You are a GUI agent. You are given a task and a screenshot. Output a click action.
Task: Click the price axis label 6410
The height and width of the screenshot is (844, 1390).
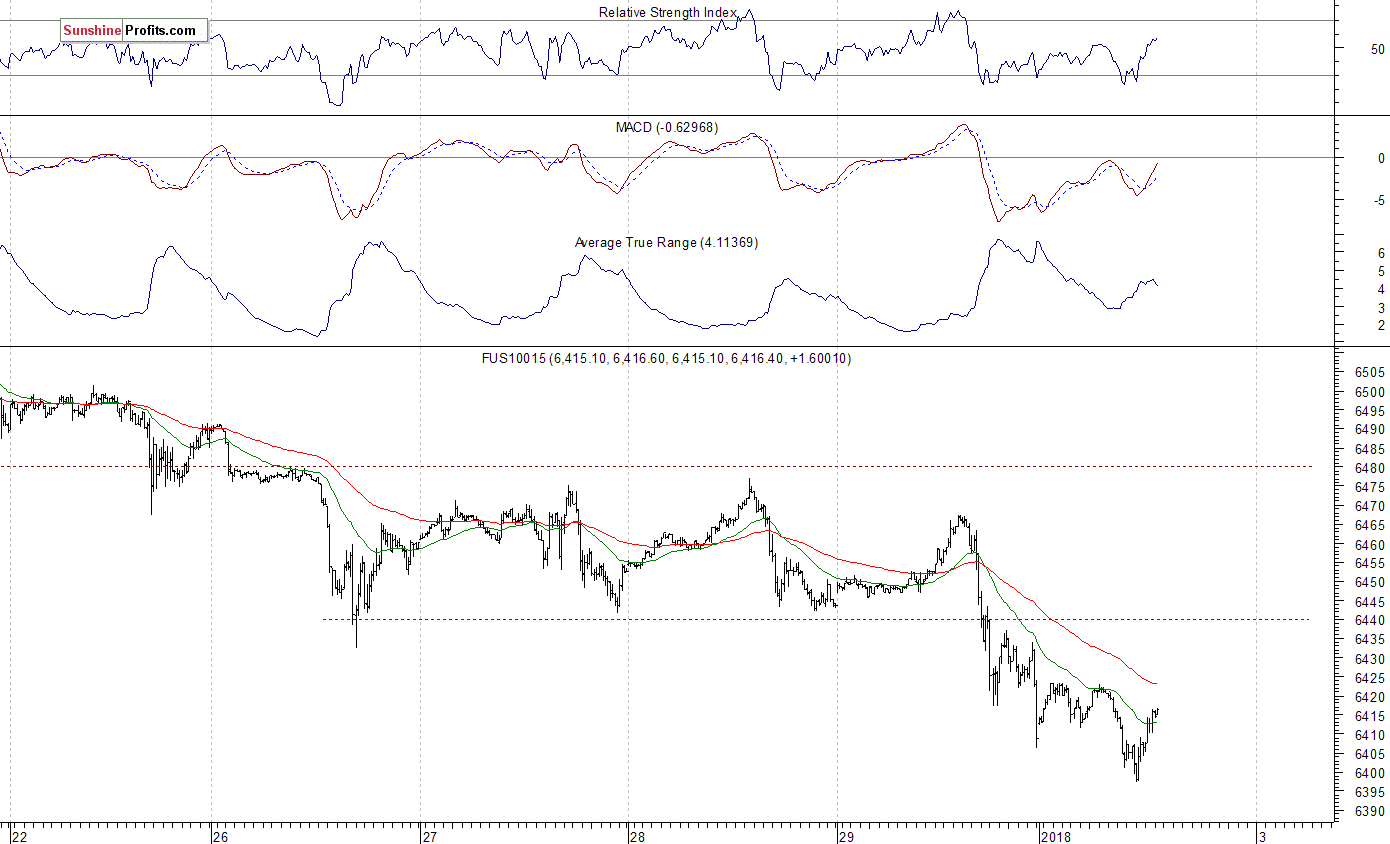[x=1370, y=735]
